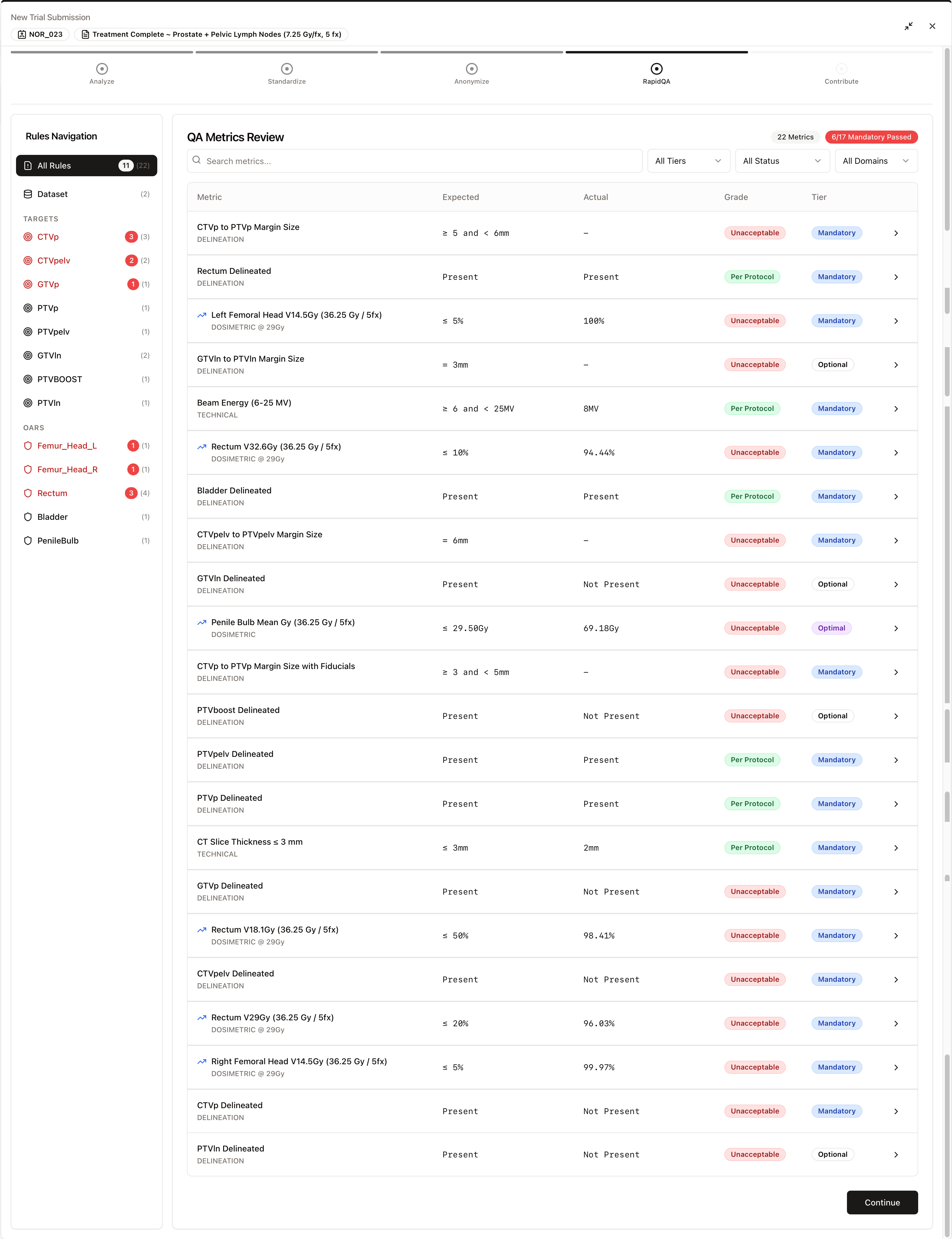Select All Rules in Rules Navigation
This screenshot has width=952, height=1239.
pos(87,166)
